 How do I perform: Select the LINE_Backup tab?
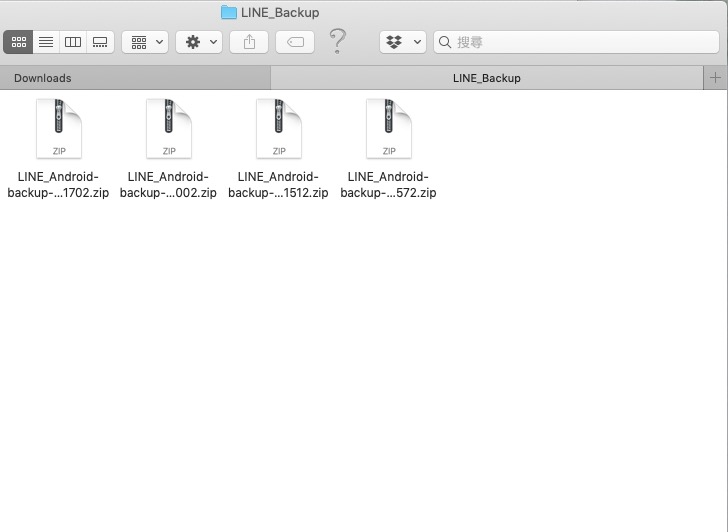(x=487, y=78)
